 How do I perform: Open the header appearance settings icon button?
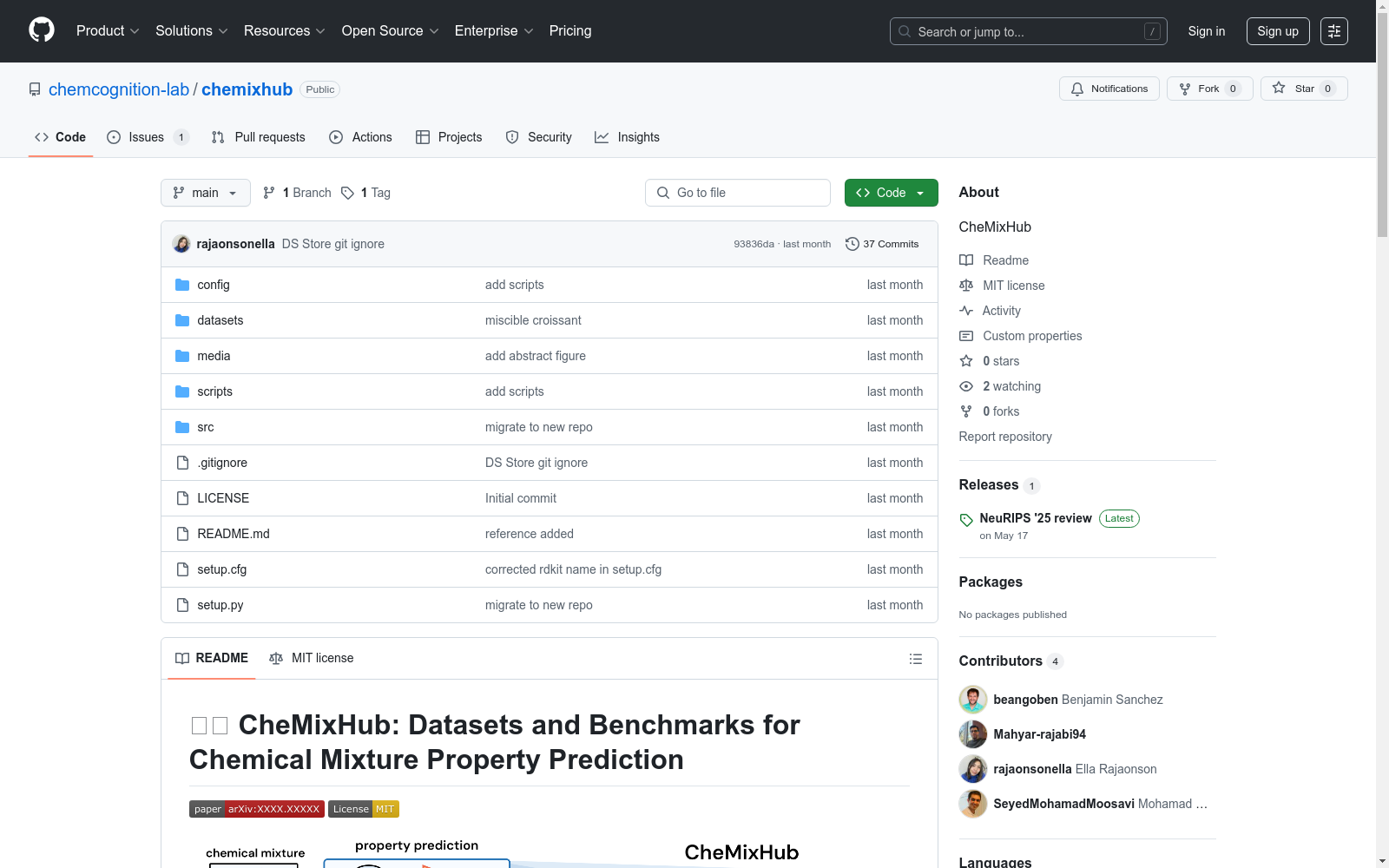[1334, 31]
